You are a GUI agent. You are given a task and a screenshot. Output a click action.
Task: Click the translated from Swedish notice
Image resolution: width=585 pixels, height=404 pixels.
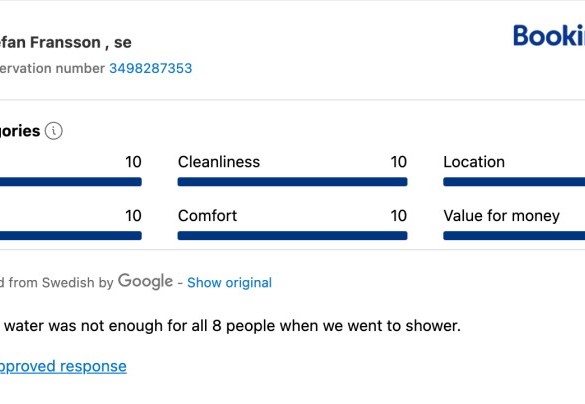click(56, 282)
